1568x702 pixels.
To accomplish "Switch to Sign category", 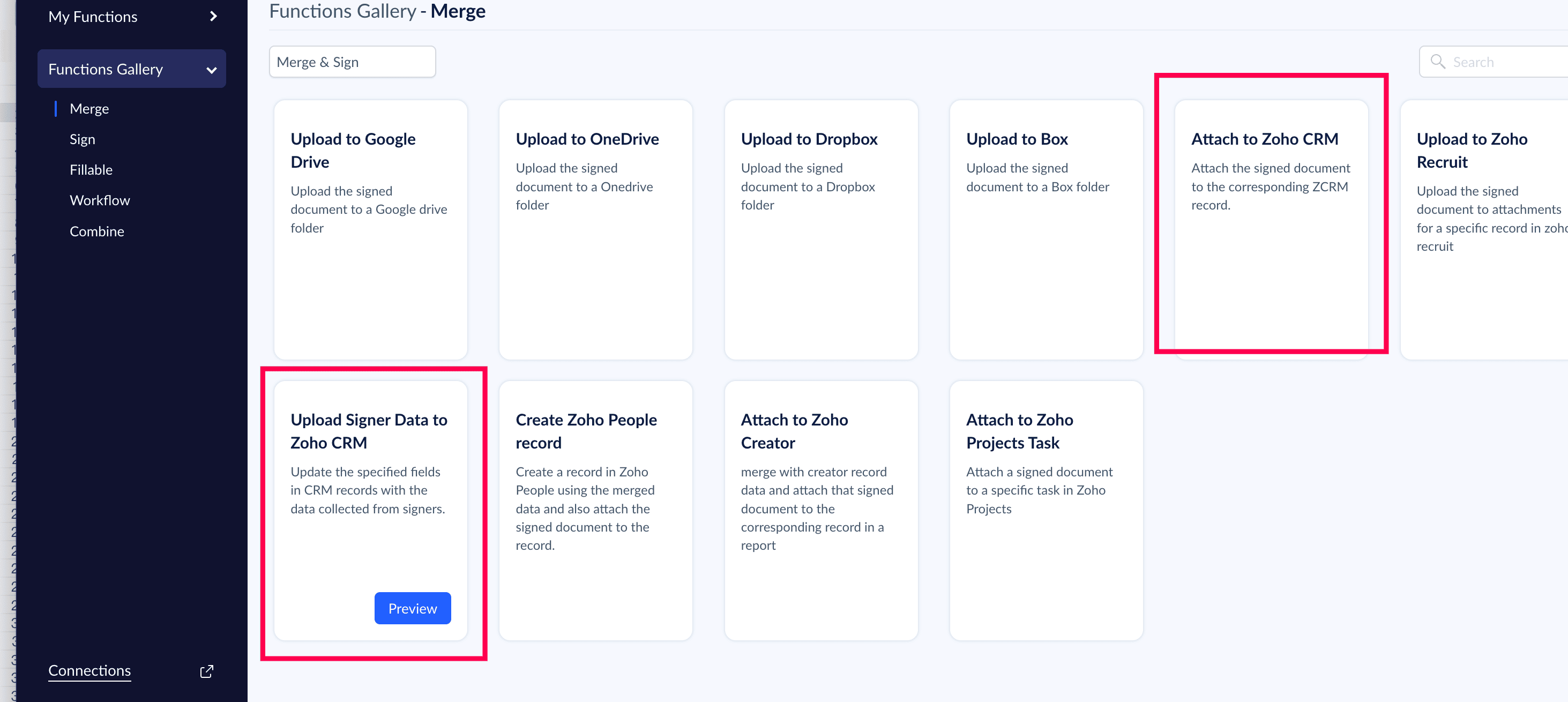I will [82, 139].
